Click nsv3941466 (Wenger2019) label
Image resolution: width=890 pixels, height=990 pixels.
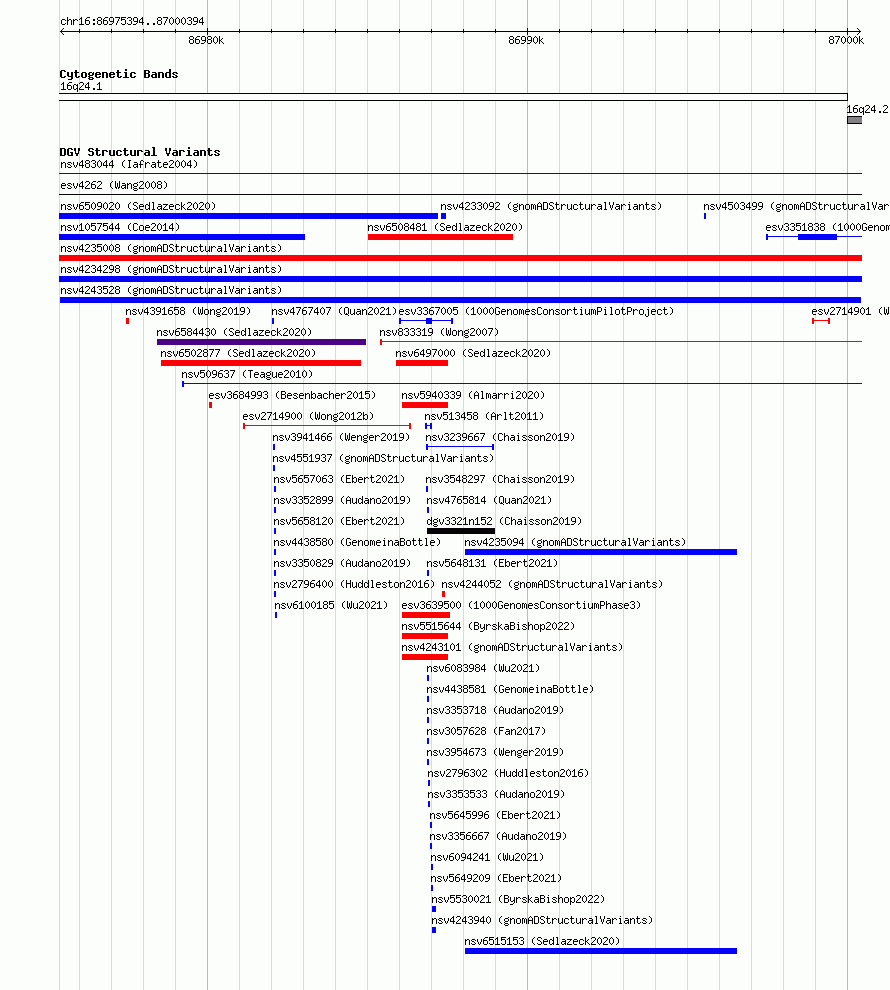[341, 437]
